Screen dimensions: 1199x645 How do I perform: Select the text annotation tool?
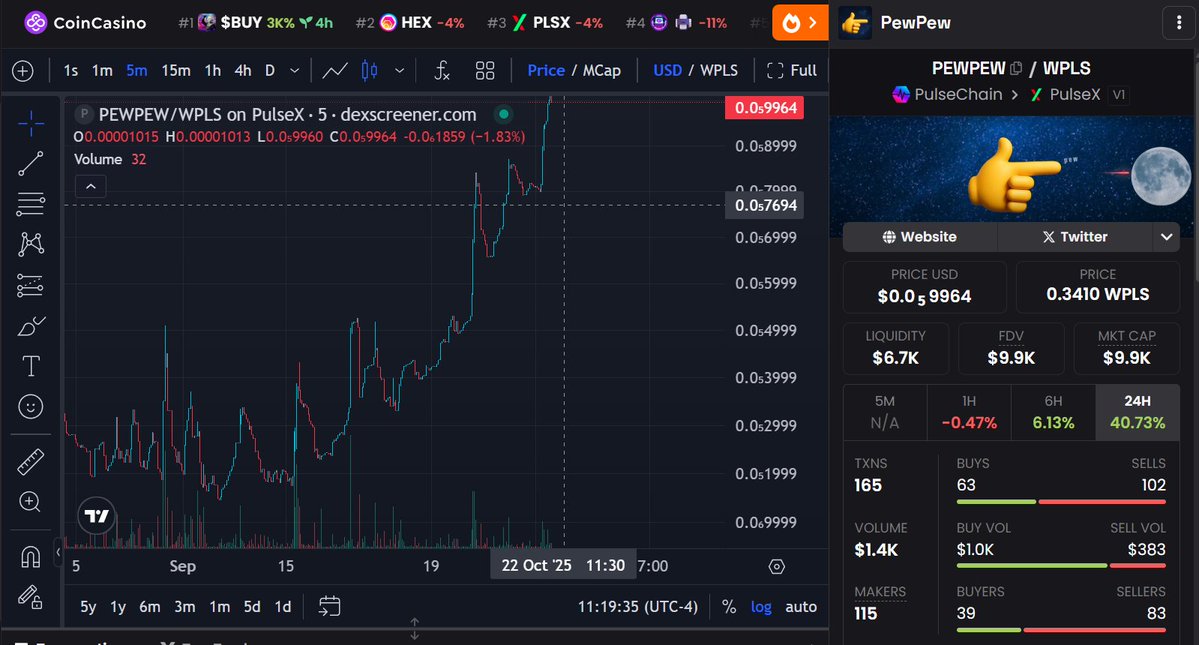[31, 366]
